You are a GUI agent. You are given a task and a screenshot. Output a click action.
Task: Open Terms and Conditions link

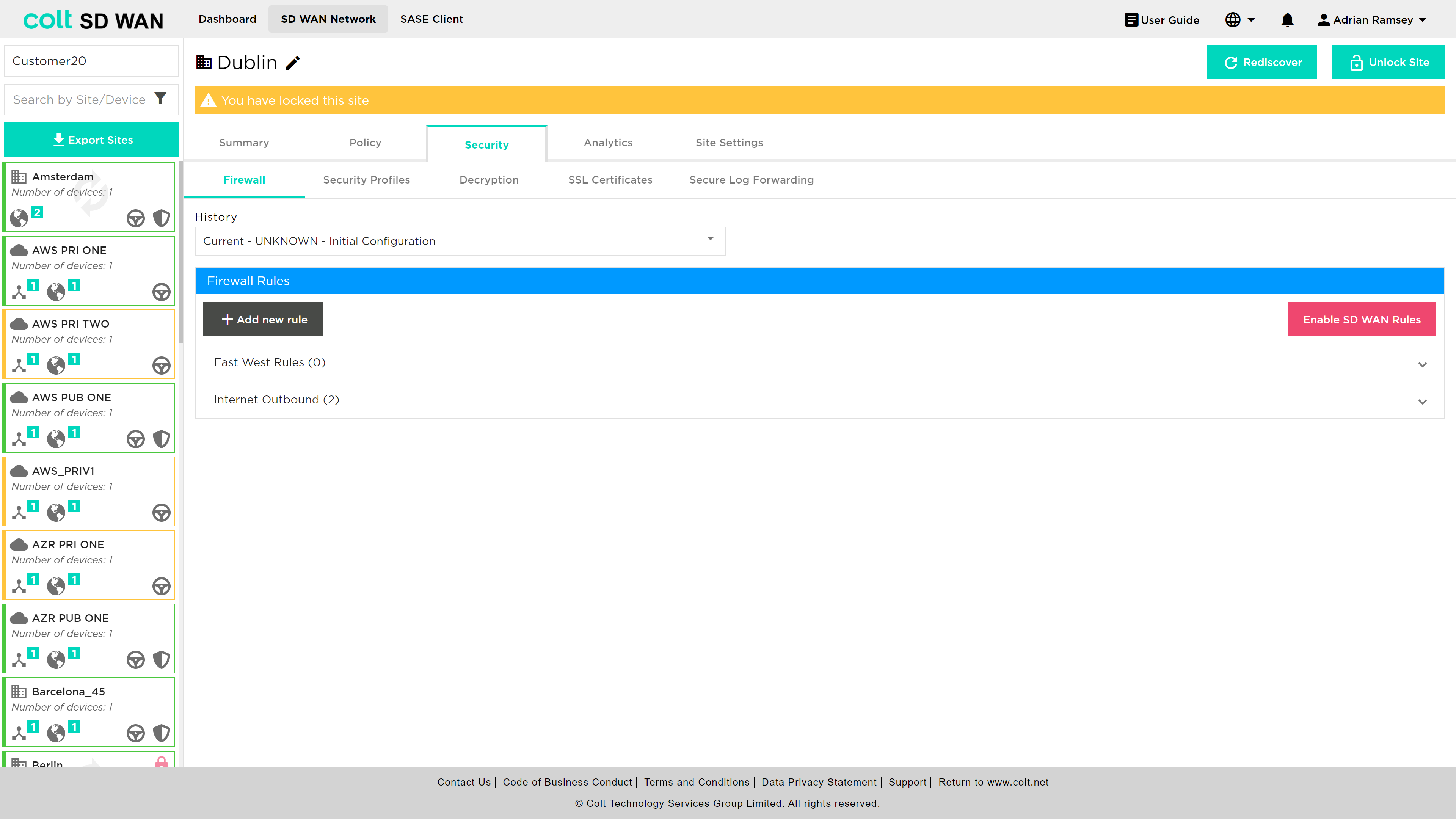[697, 782]
